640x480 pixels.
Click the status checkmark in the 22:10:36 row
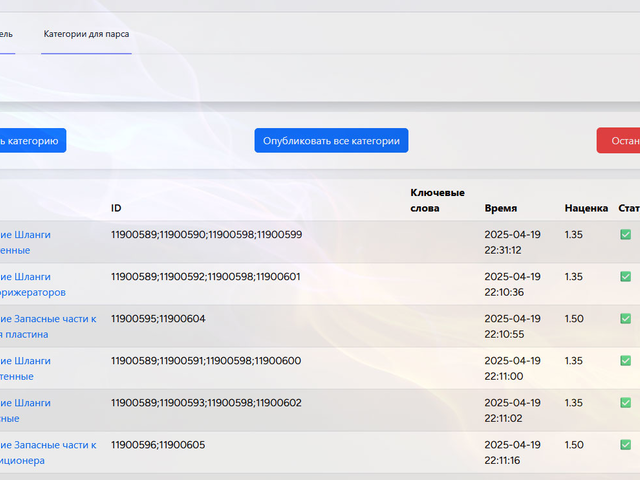tap(625, 277)
